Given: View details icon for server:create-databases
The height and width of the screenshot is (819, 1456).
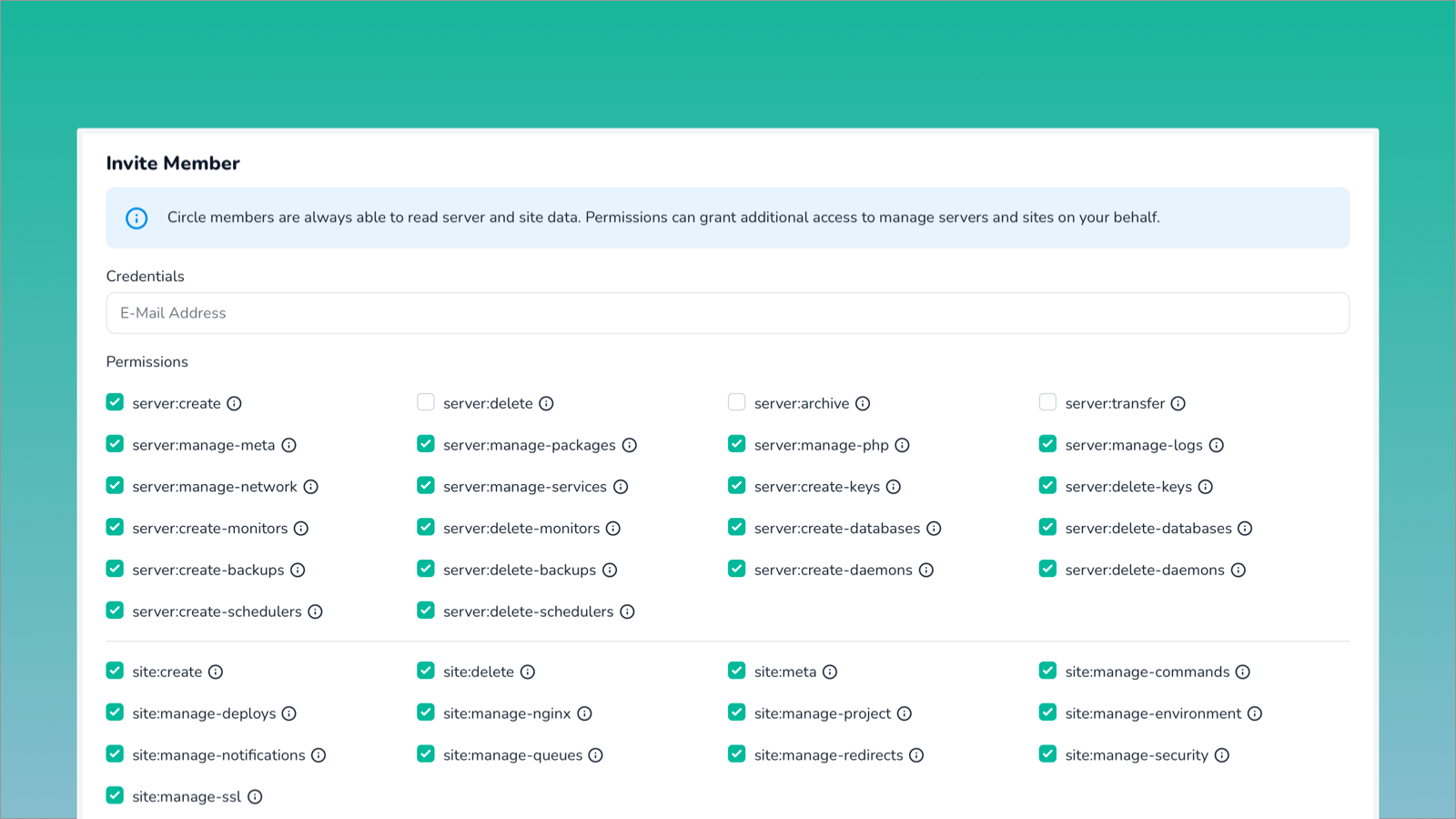Looking at the screenshot, I should pos(935,528).
